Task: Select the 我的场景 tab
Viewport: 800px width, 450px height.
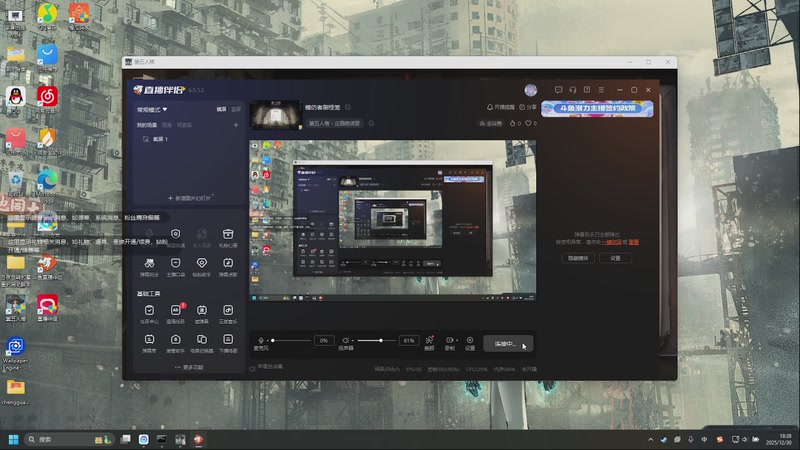Action: click(x=146, y=125)
